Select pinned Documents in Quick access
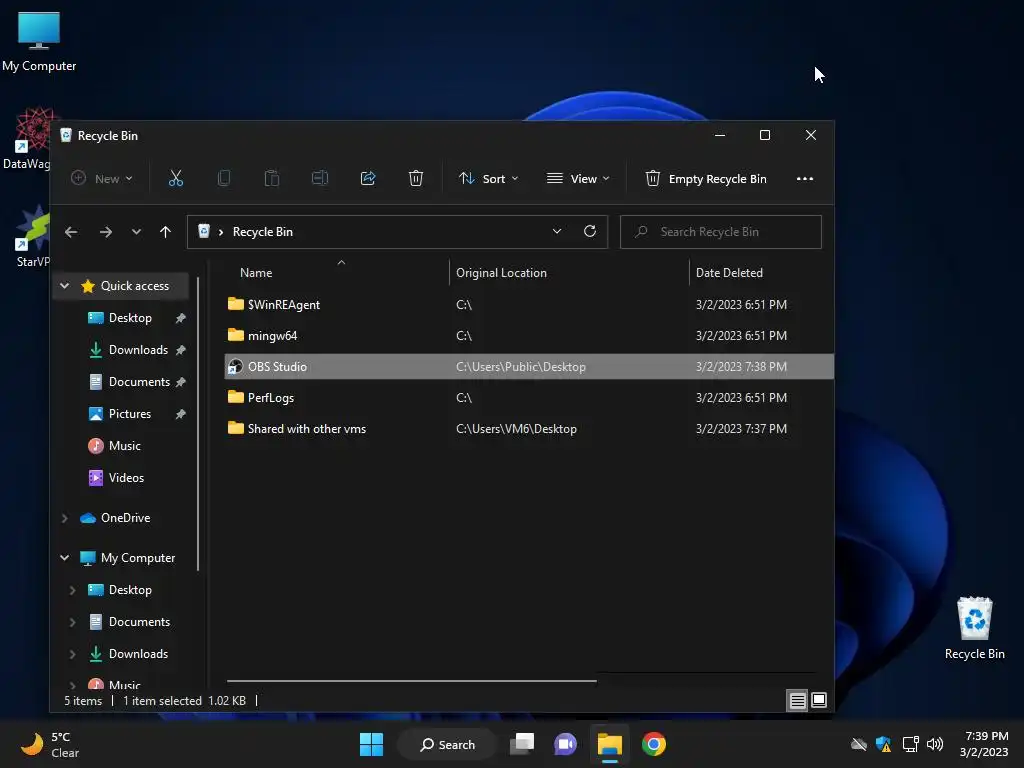This screenshot has height=768, width=1024. tap(139, 381)
